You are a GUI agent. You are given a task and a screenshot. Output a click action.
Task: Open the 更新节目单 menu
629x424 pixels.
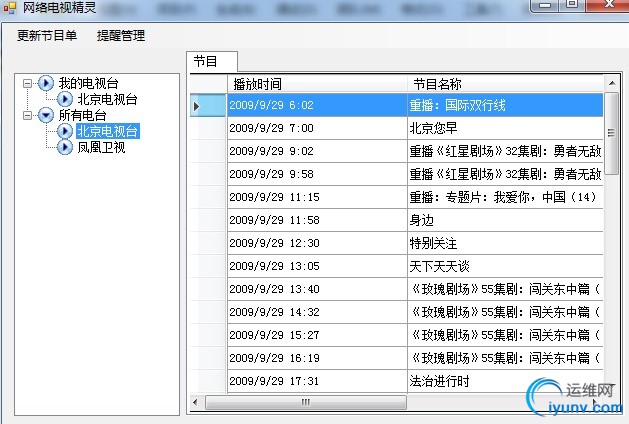[x=47, y=36]
